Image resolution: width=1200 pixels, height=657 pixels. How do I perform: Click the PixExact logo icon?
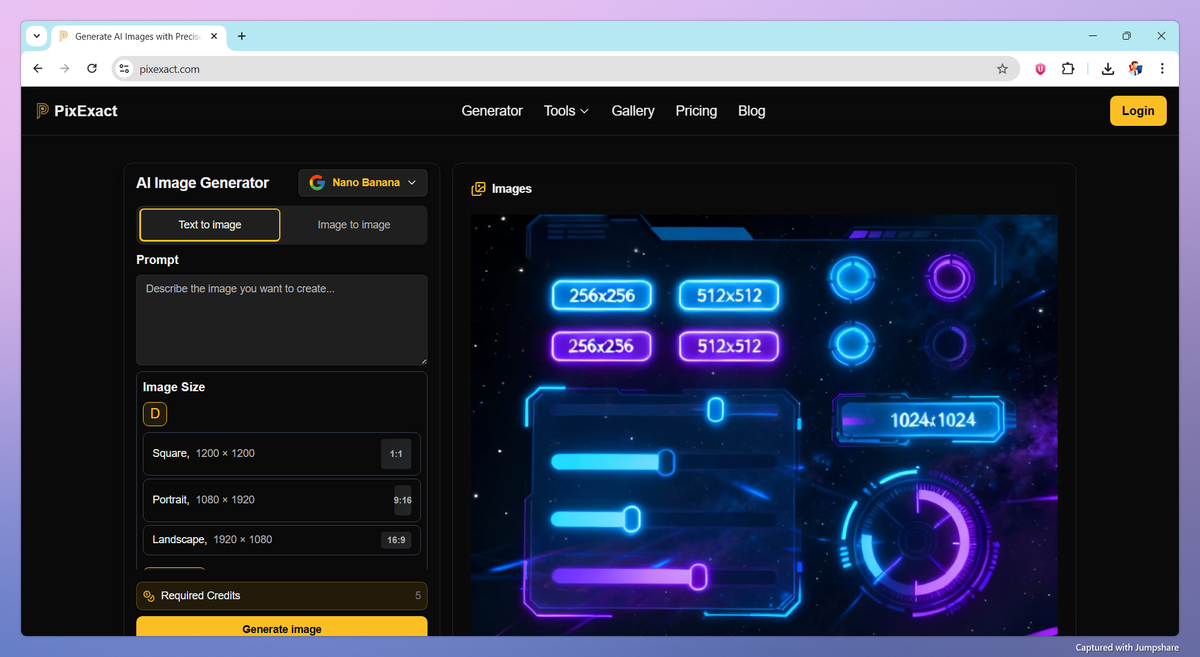[41, 110]
